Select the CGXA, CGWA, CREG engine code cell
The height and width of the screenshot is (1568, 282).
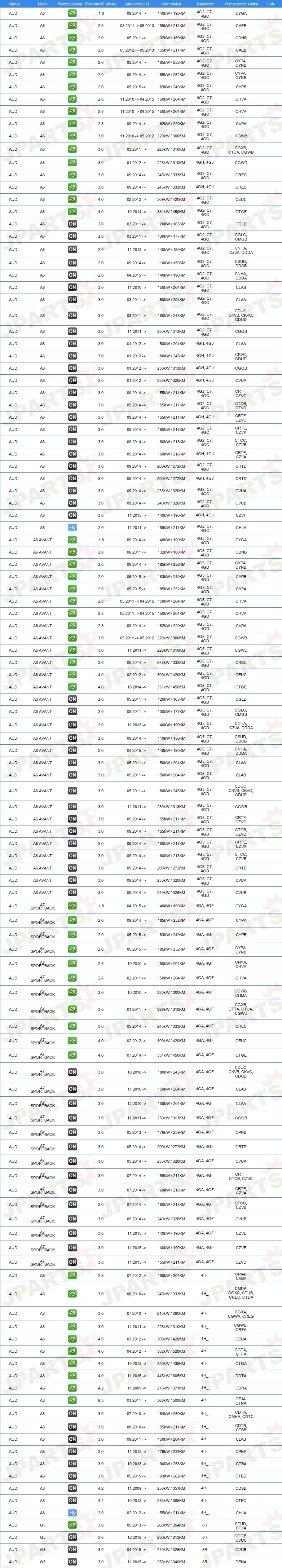pyautogui.click(x=241, y=1313)
